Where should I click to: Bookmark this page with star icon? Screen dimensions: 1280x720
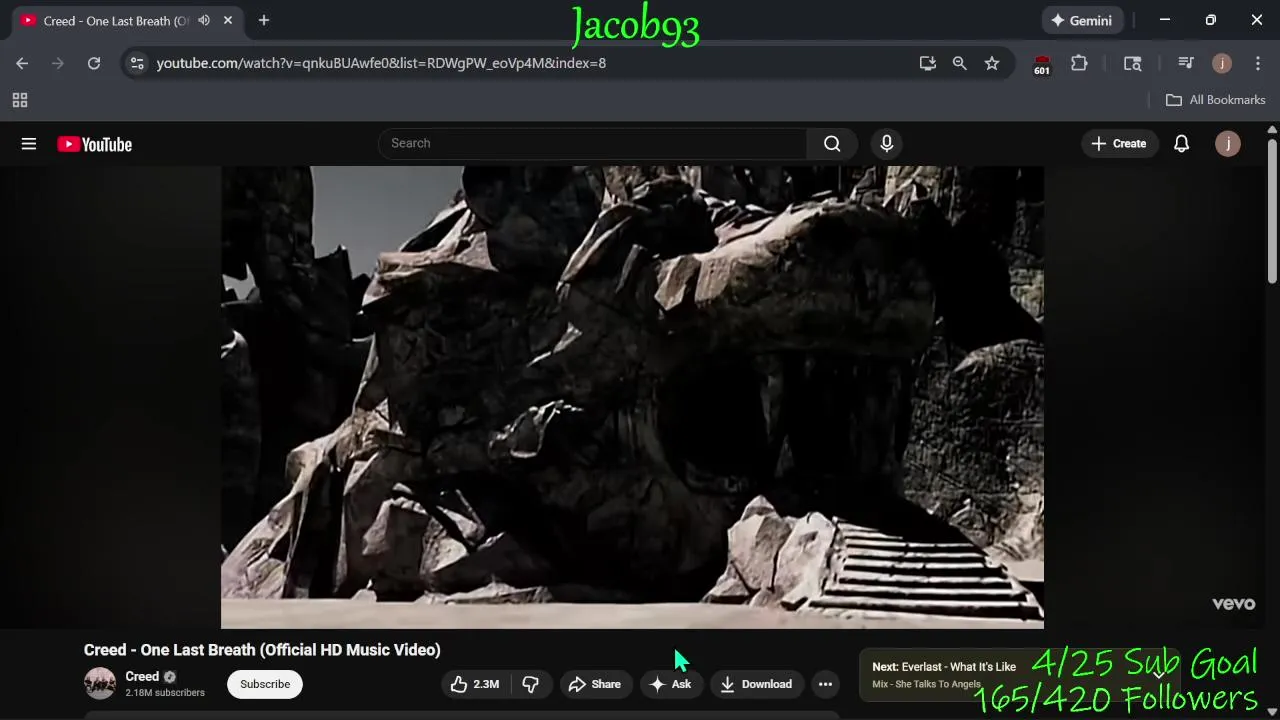point(992,63)
